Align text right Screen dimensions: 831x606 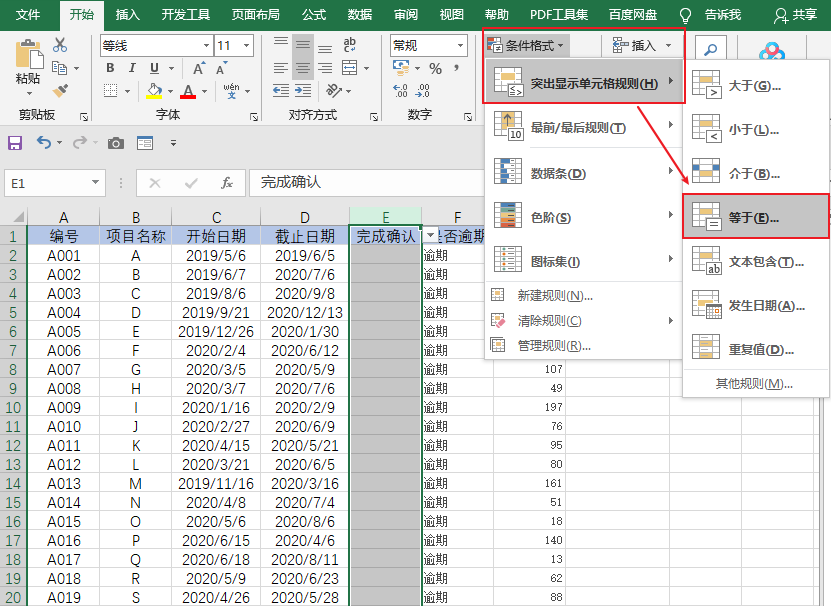(325, 68)
